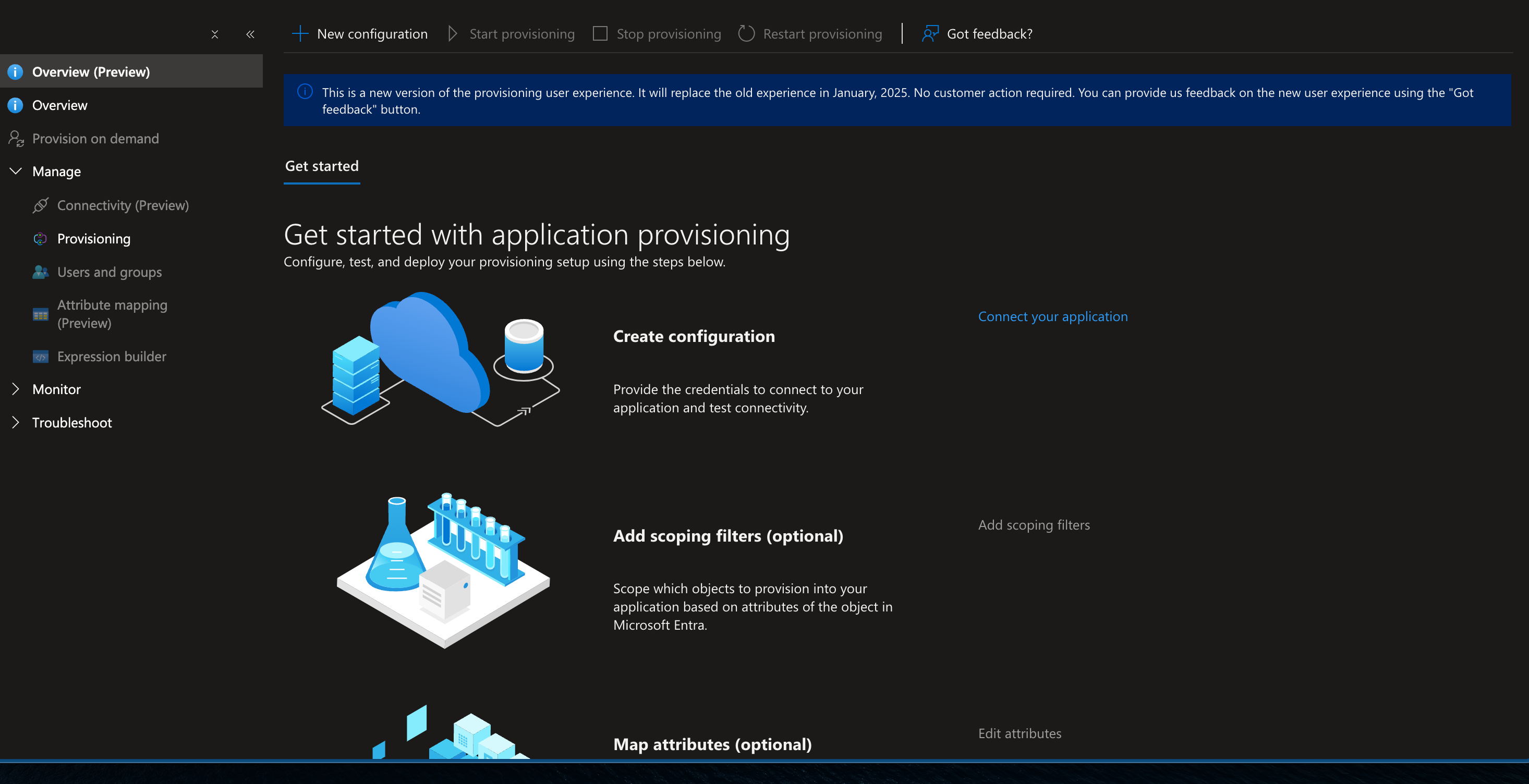Expand the Monitor section

coord(16,389)
